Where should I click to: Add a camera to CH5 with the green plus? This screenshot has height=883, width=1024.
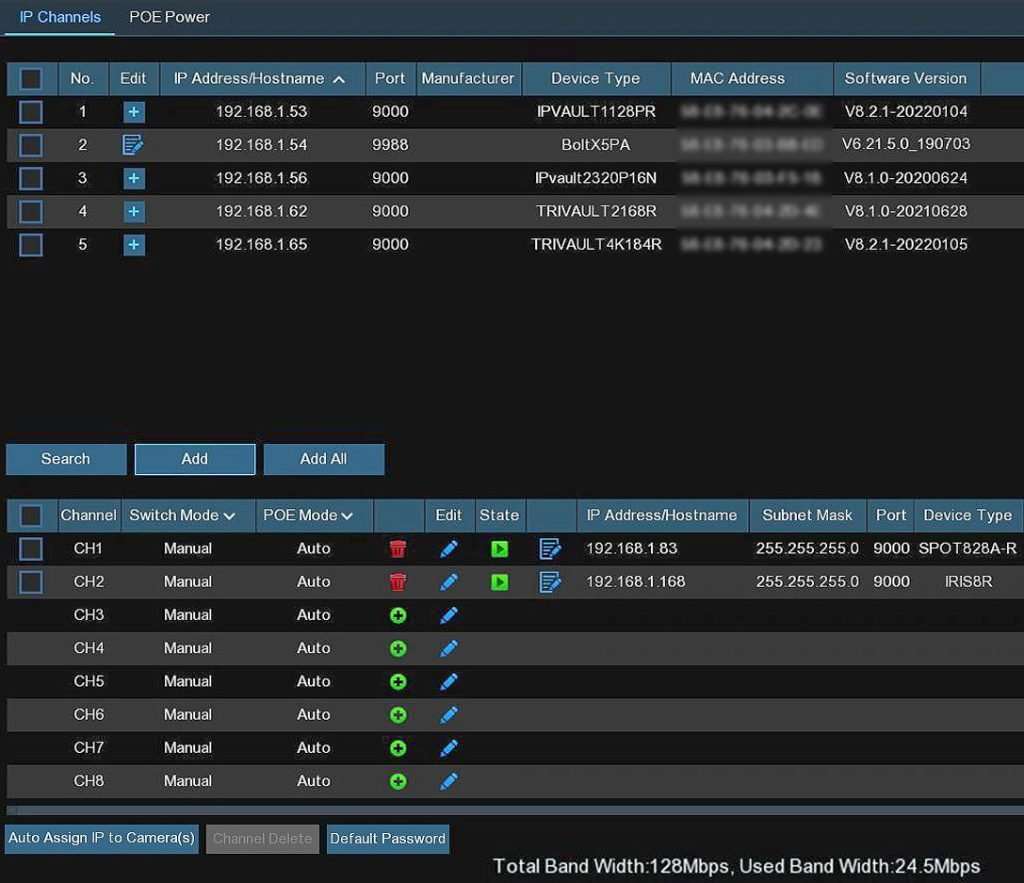[398, 682]
